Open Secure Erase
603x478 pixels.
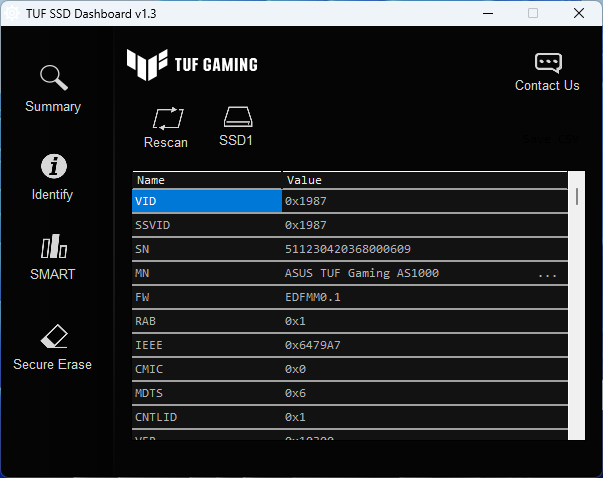coord(53,347)
